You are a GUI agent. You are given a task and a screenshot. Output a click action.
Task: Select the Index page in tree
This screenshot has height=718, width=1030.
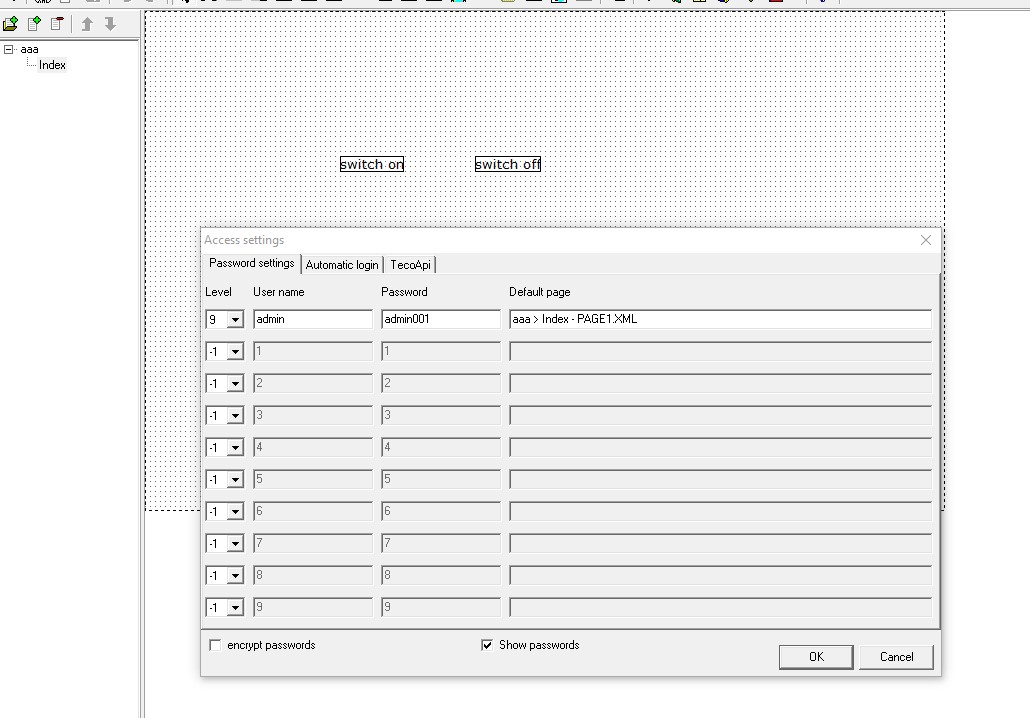(52, 65)
